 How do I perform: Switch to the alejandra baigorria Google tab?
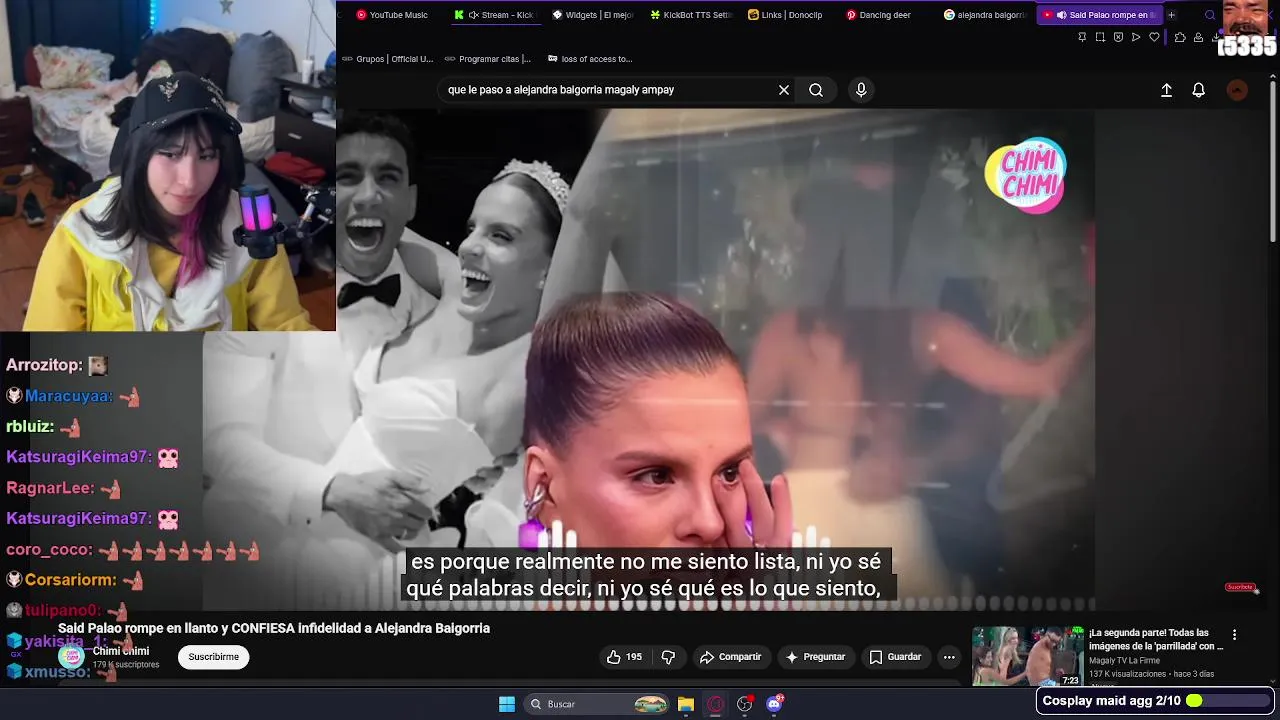point(984,15)
